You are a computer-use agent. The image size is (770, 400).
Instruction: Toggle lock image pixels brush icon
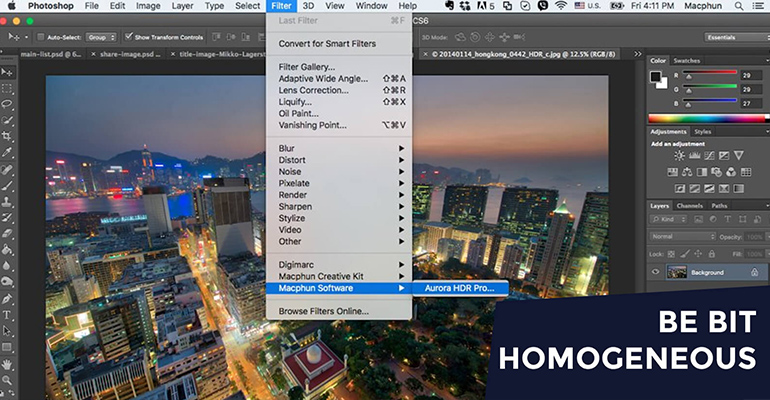click(x=685, y=254)
